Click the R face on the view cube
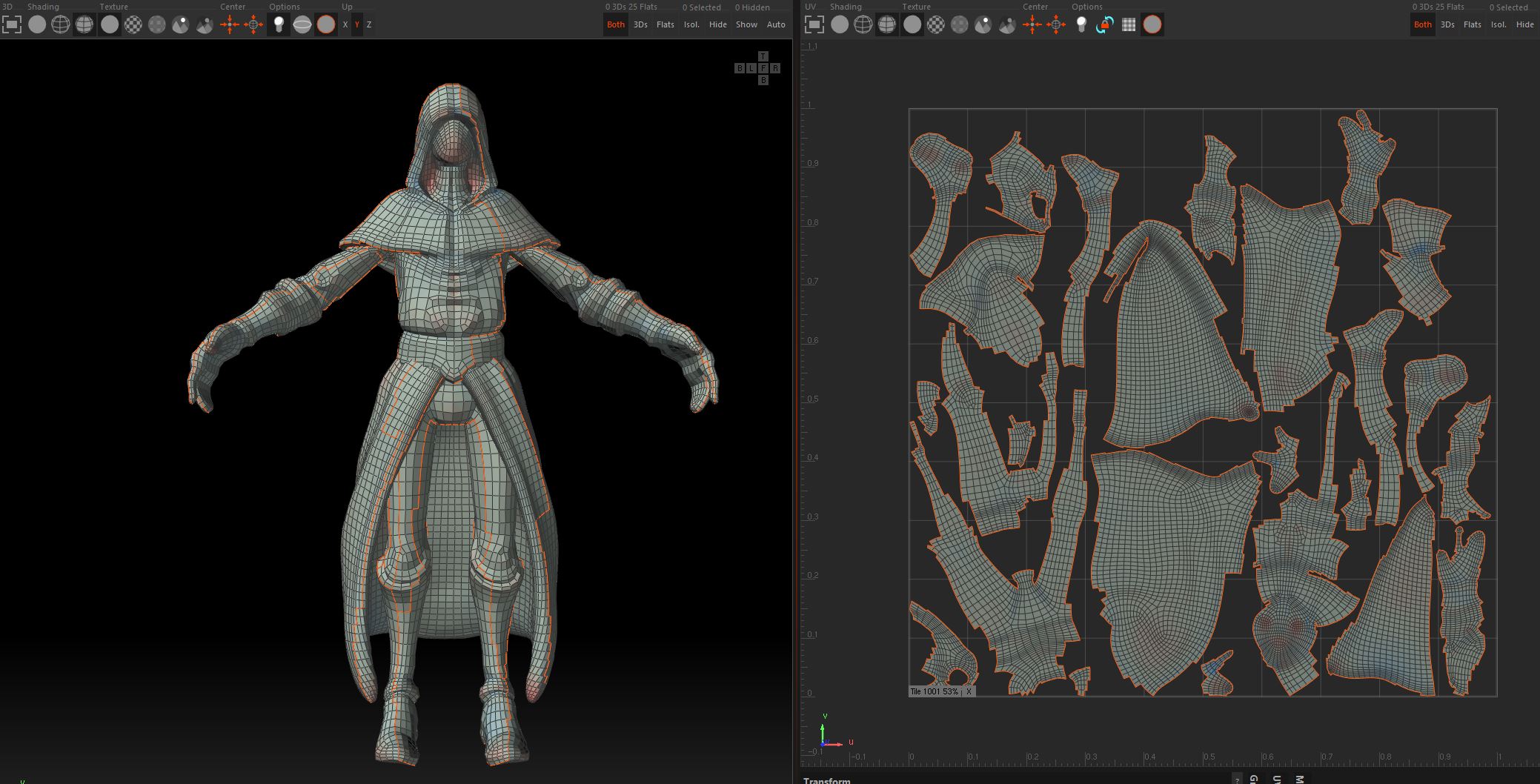Viewport: 1540px width, 784px height. pos(775,68)
